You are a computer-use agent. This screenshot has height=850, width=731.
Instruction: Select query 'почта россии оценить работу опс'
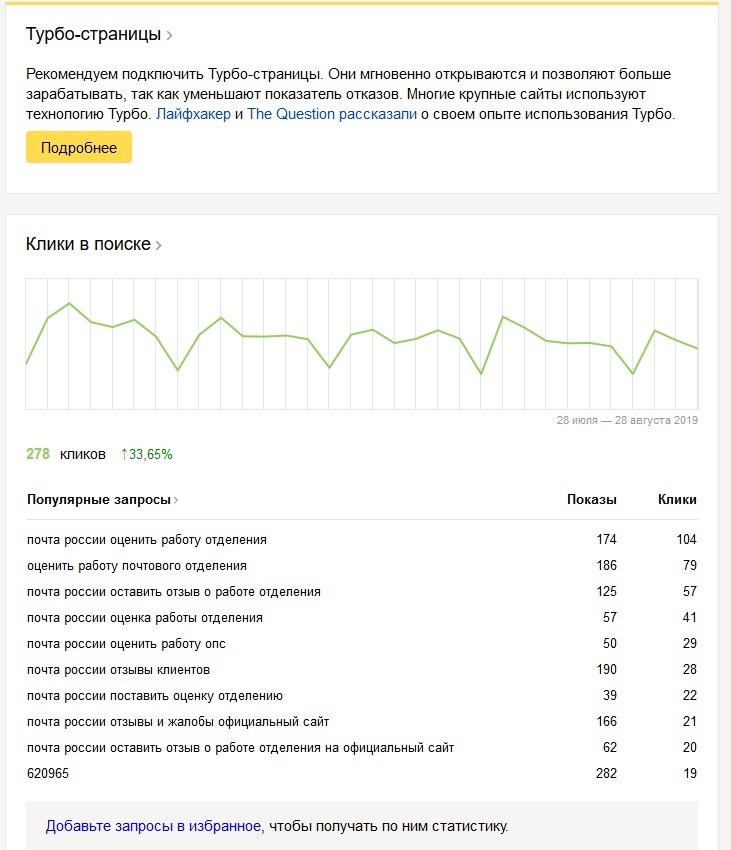[x=126, y=644]
